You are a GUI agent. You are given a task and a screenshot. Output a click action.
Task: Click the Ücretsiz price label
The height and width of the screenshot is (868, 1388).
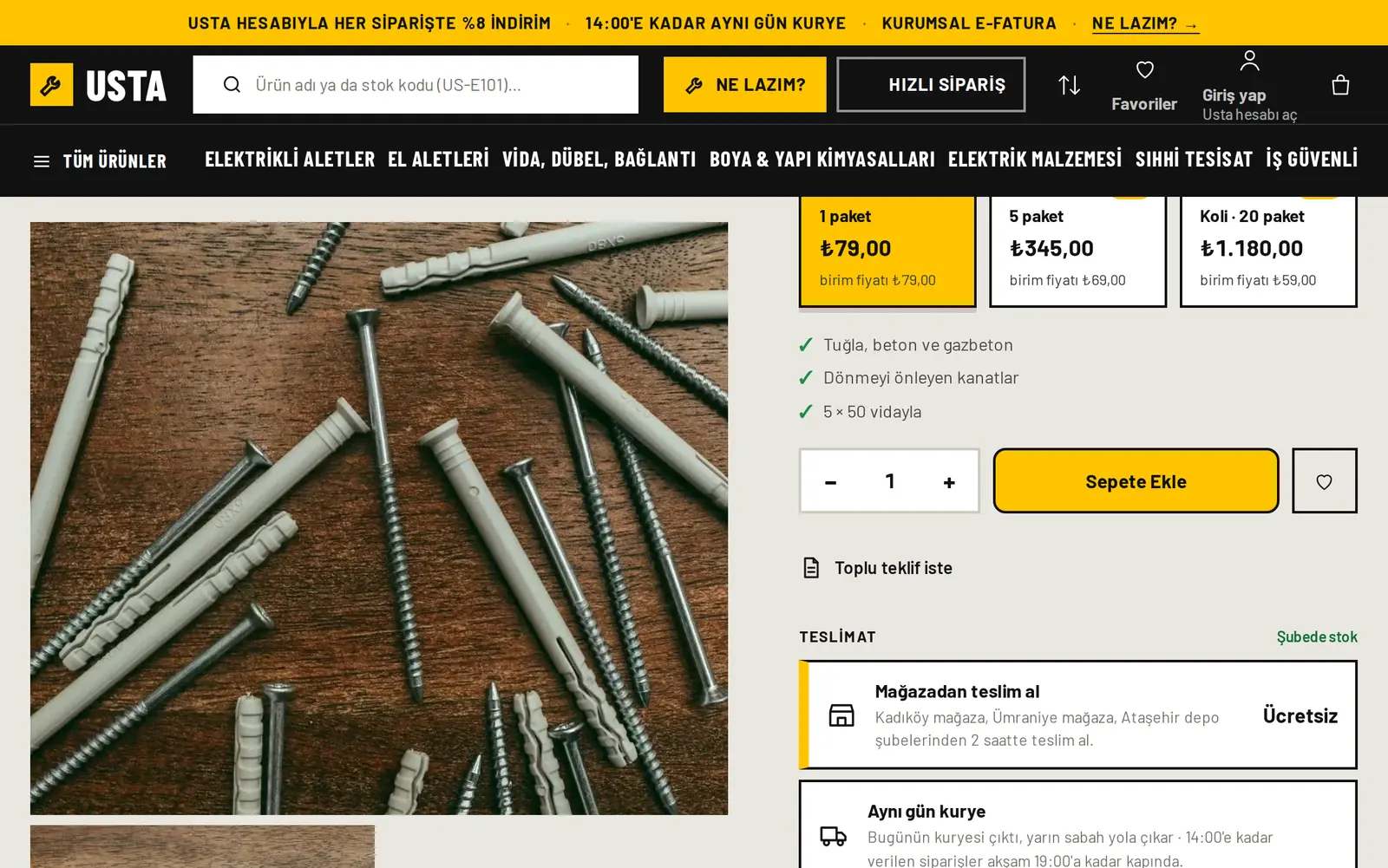1300,716
